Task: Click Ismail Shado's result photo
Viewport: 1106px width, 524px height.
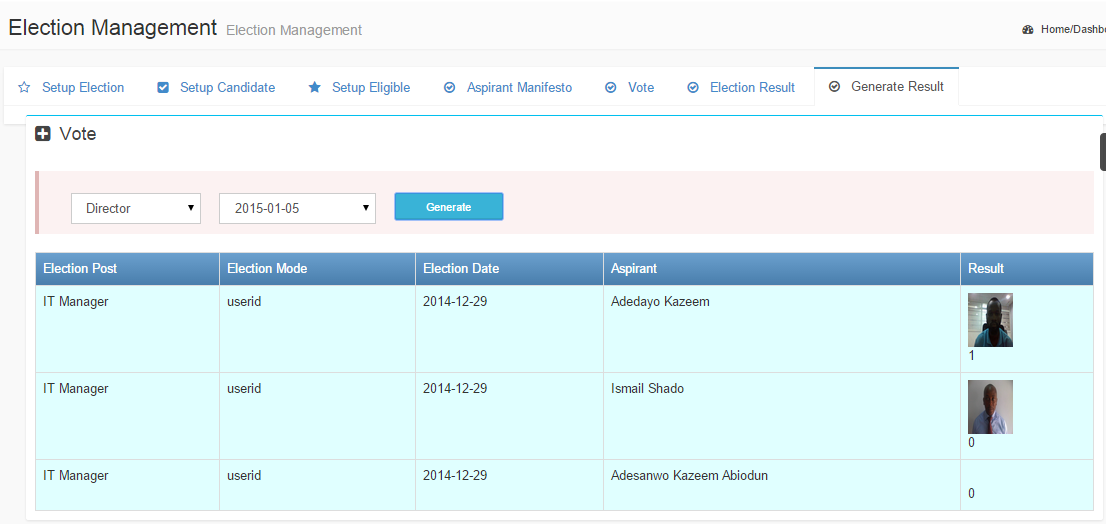Action: pos(990,407)
